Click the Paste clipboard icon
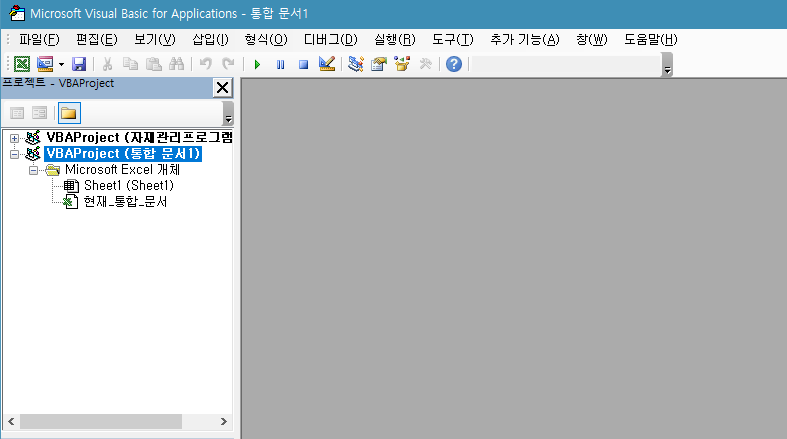Image resolution: width=787 pixels, height=439 pixels. [x=154, y=64]
